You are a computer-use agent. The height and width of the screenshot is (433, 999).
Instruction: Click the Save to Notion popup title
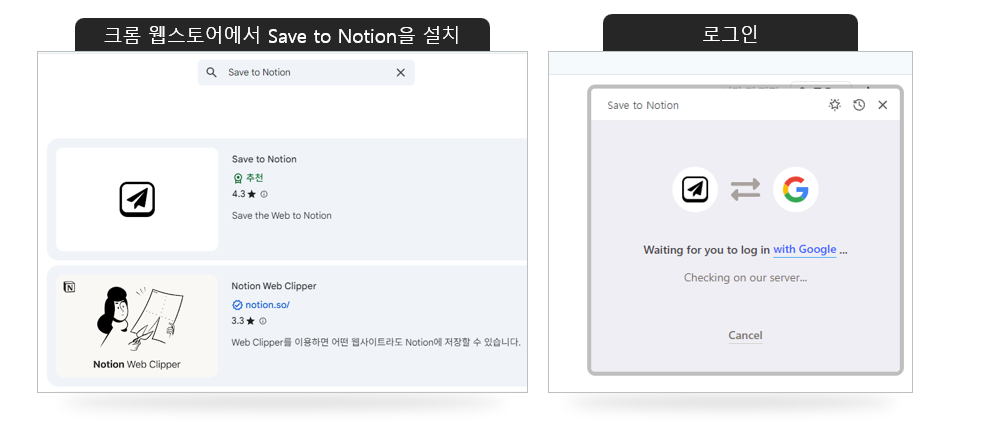[x=643, y=105]
